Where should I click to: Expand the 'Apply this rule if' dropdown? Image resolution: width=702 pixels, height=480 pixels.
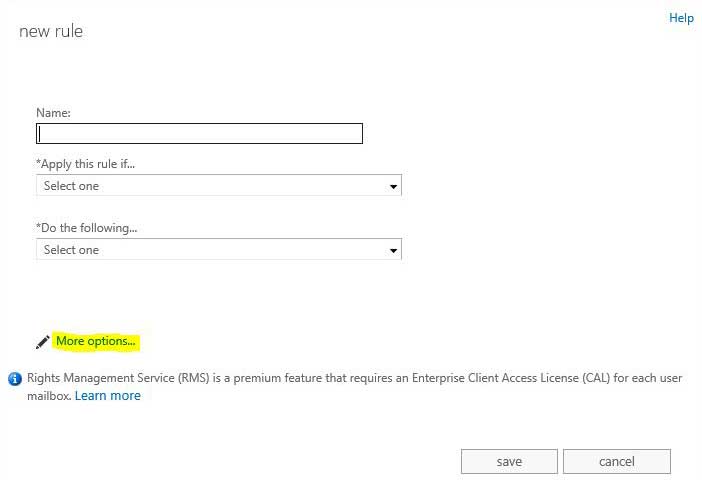tap(219, 185)
